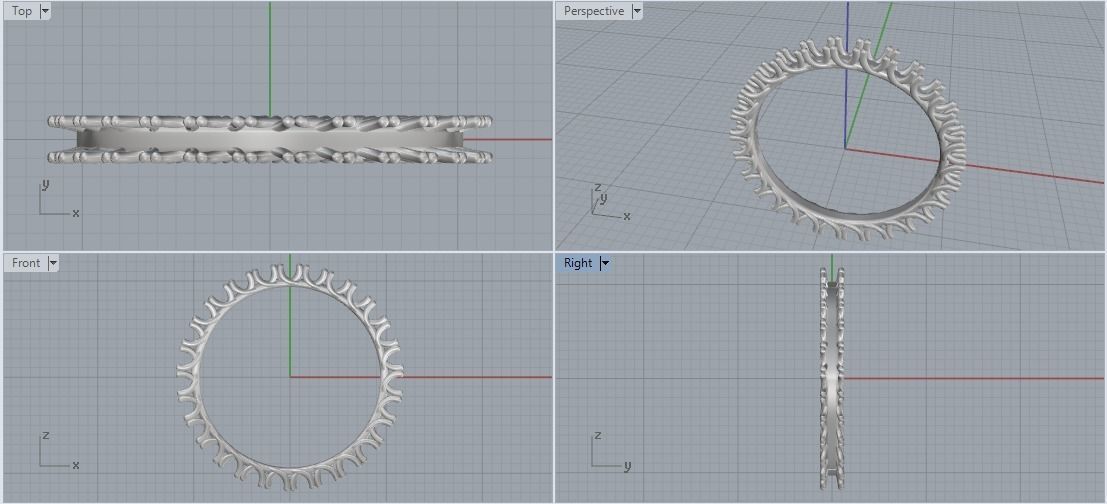Select the ring edge in Right viewport
The image size is (1107, 504).
832,378
